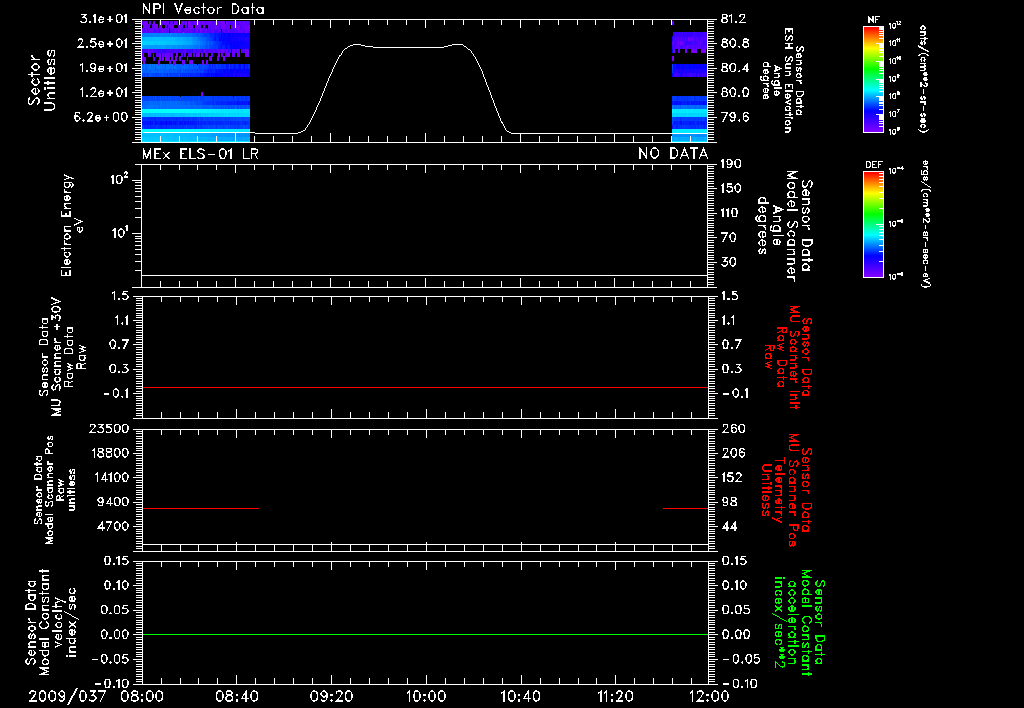1024x708 pixels.
Task: Click the 9400 scanner position tick value
Action: tap(114, 502)
